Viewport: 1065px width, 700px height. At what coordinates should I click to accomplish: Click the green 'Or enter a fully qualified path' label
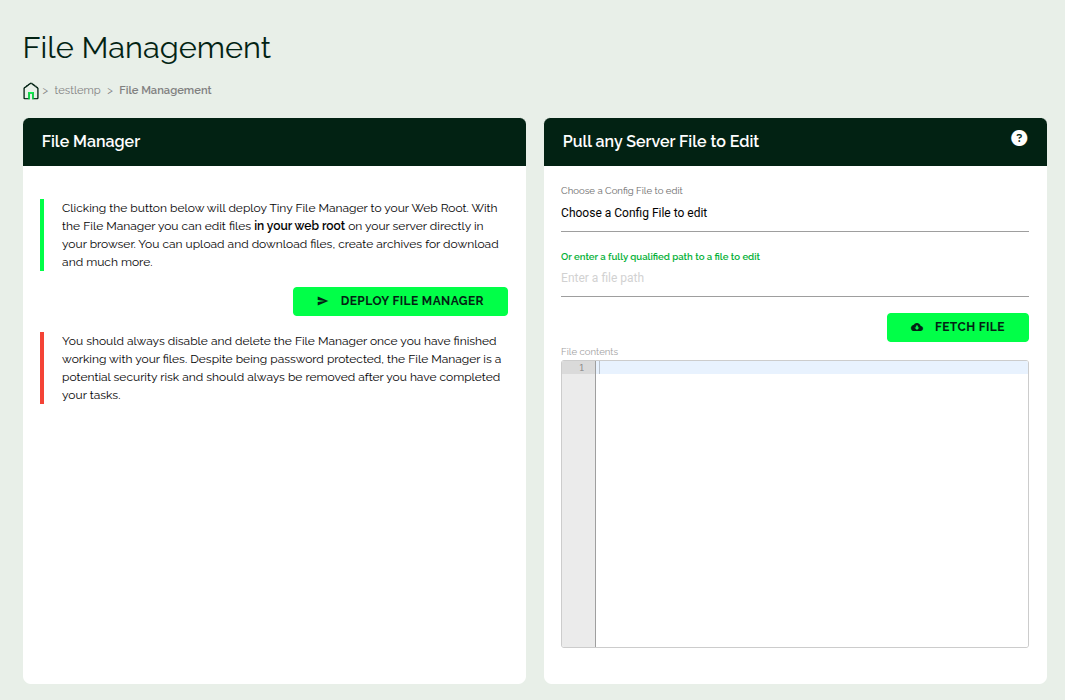pyautogui.click(x=660, y=257)
